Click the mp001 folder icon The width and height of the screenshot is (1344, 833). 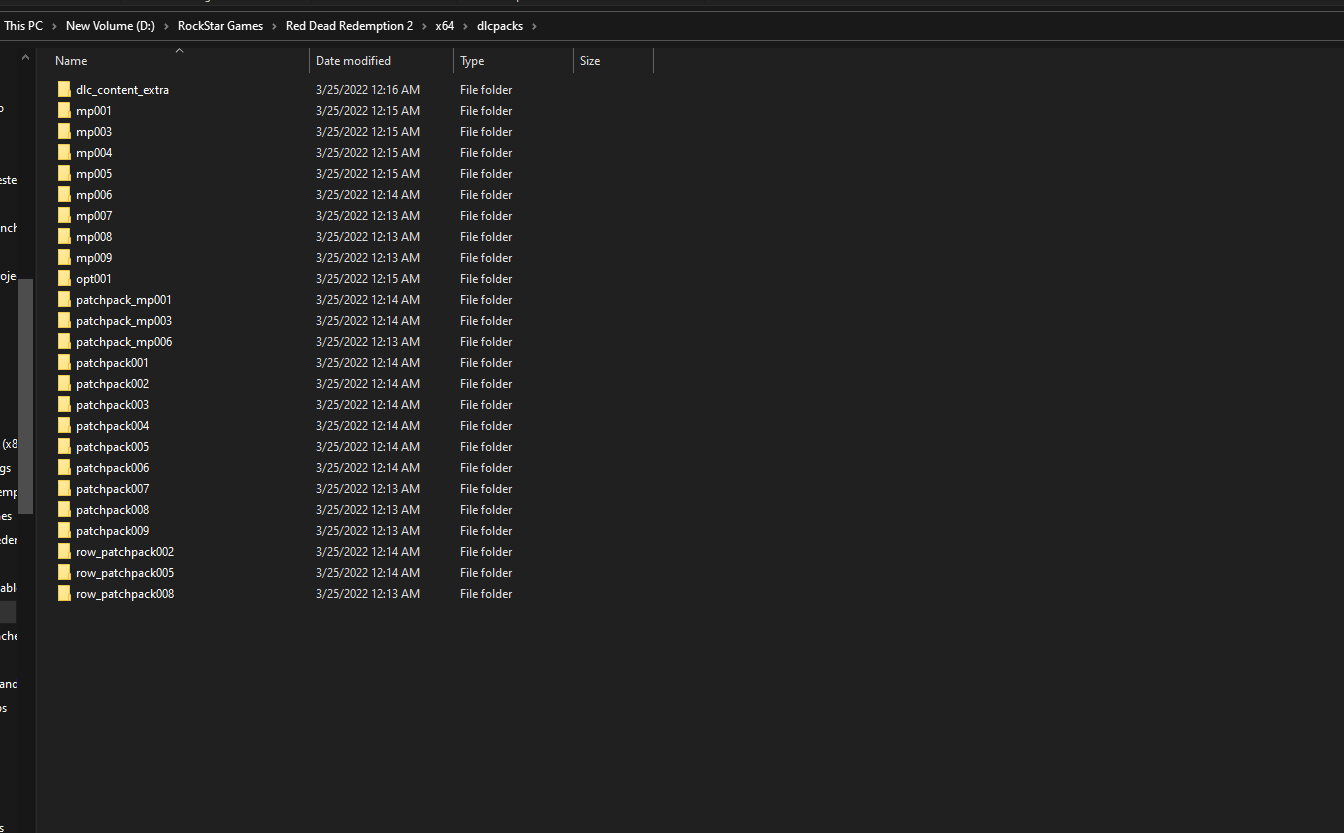click(x=64, y=111)
